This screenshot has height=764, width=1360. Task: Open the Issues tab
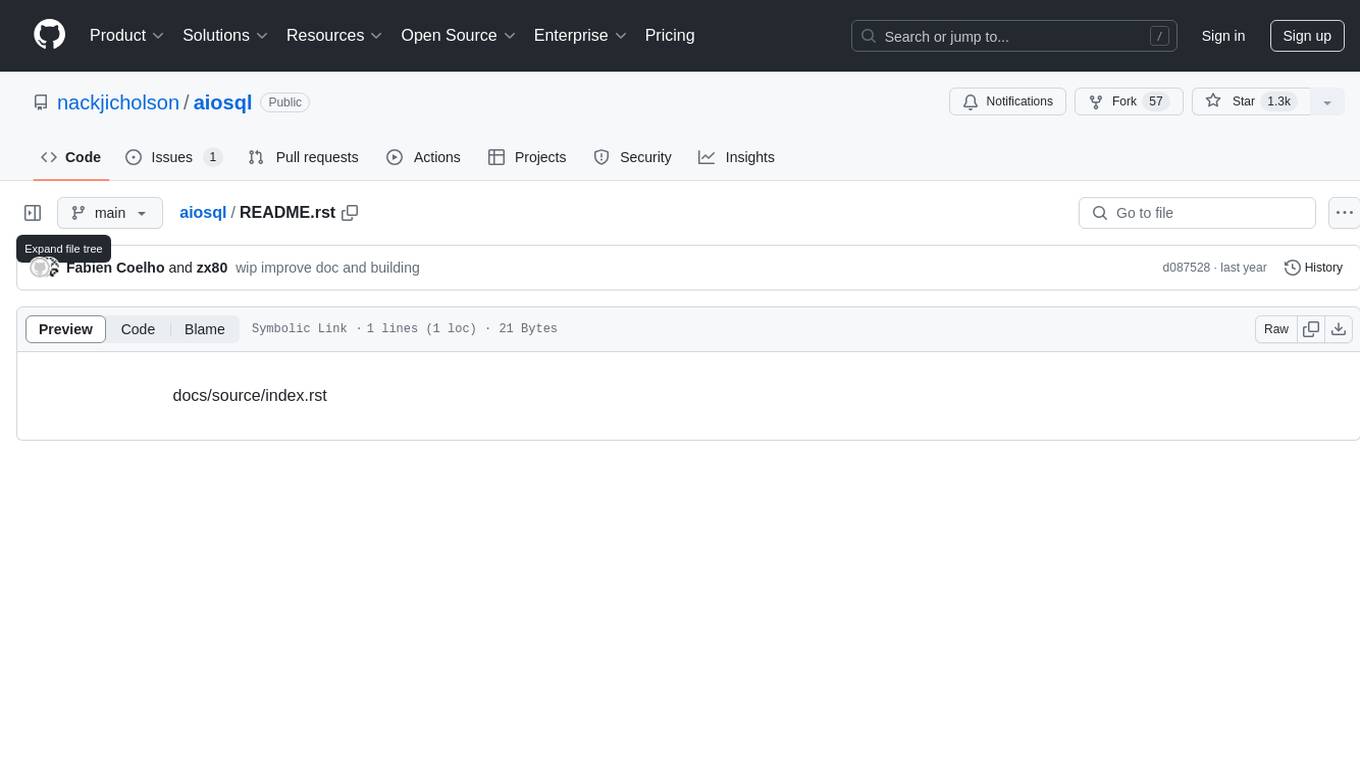(x=173, y=157)
